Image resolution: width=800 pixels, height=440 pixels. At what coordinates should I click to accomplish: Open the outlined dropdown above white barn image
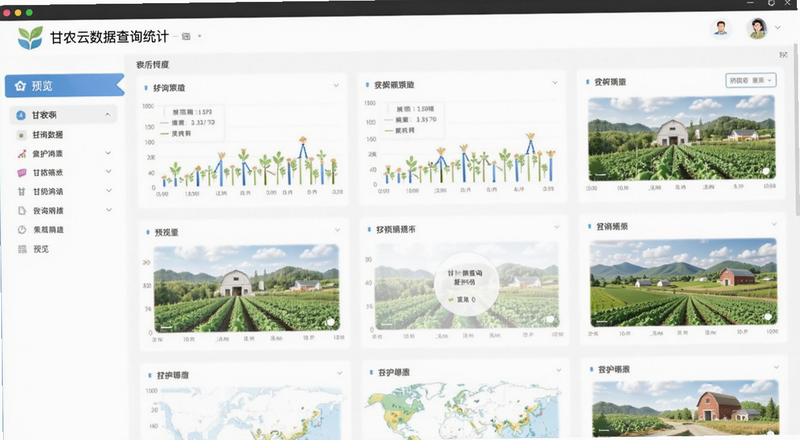pyautogui.click(x=751, y=80)
